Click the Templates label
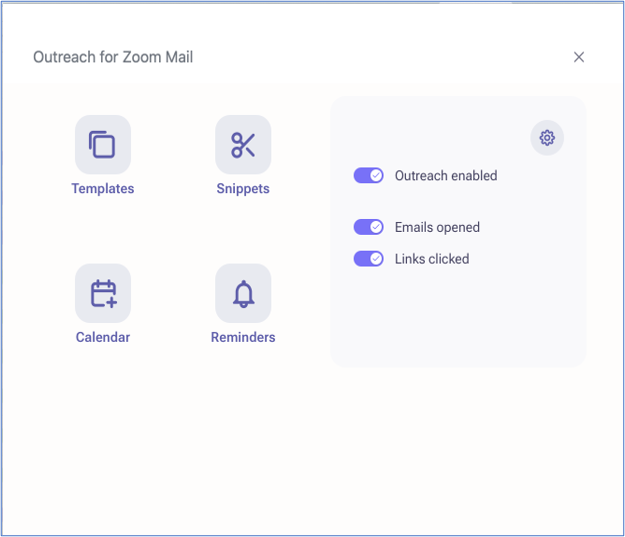 click(x=103, y=189)
